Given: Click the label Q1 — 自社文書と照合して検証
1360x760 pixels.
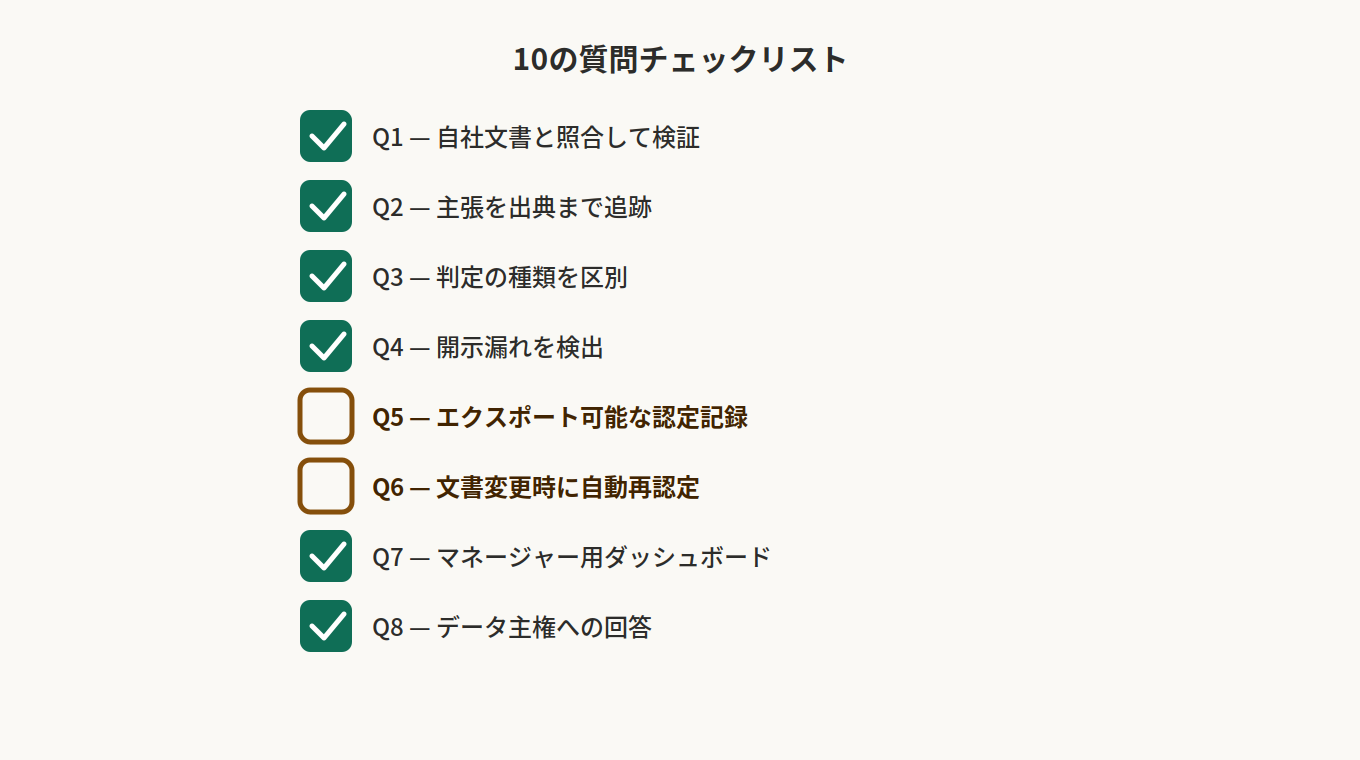Looking at the screenshot, I should [x=536, y=137].
